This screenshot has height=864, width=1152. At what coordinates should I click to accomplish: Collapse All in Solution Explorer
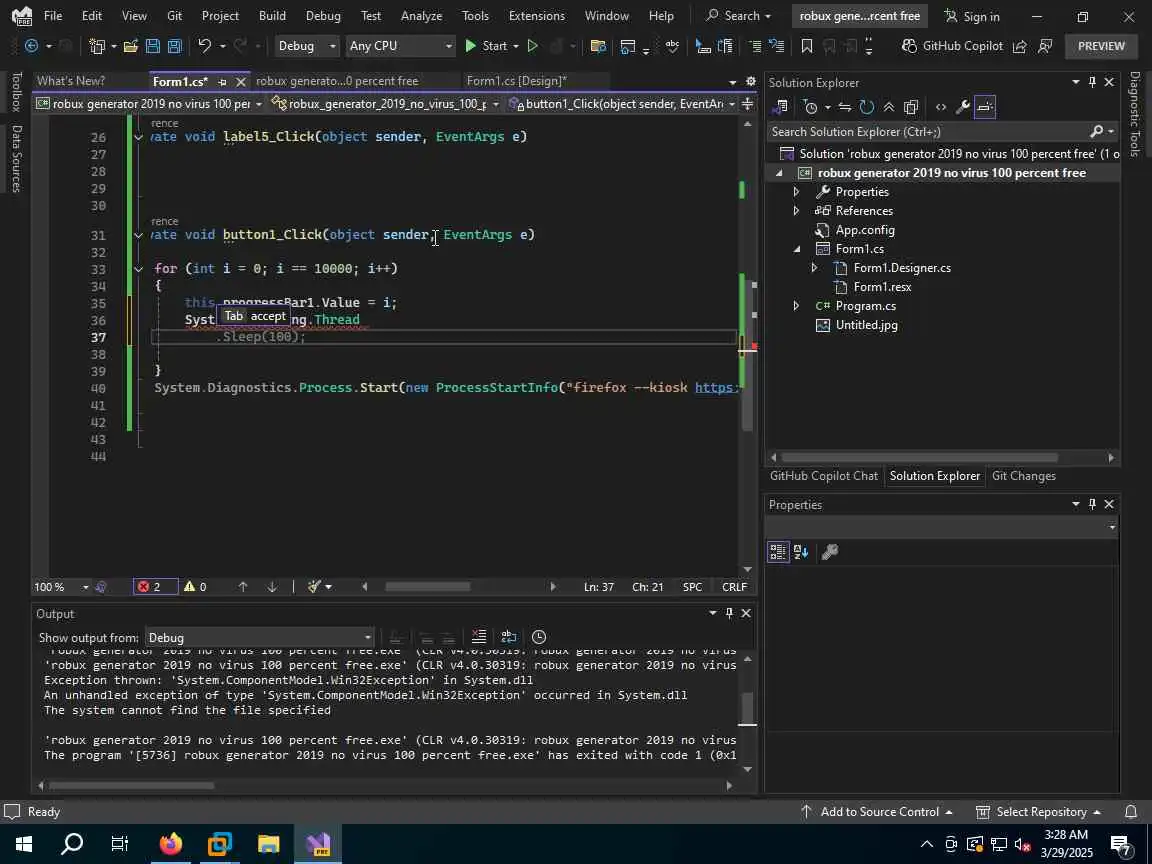pyautogui.click(x=889, y=107)
